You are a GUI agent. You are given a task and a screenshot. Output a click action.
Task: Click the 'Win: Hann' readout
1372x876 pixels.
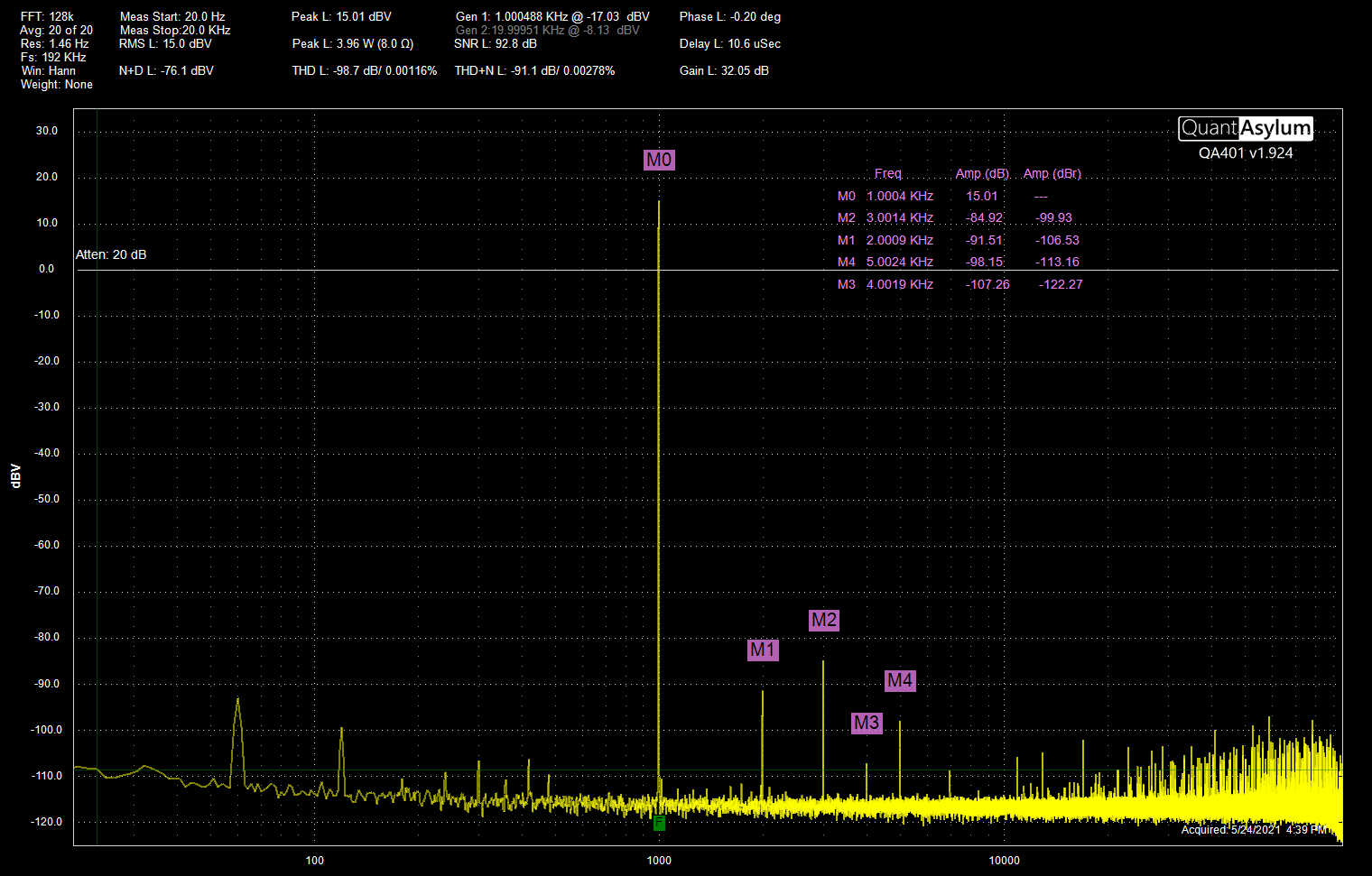coord(48,70)
